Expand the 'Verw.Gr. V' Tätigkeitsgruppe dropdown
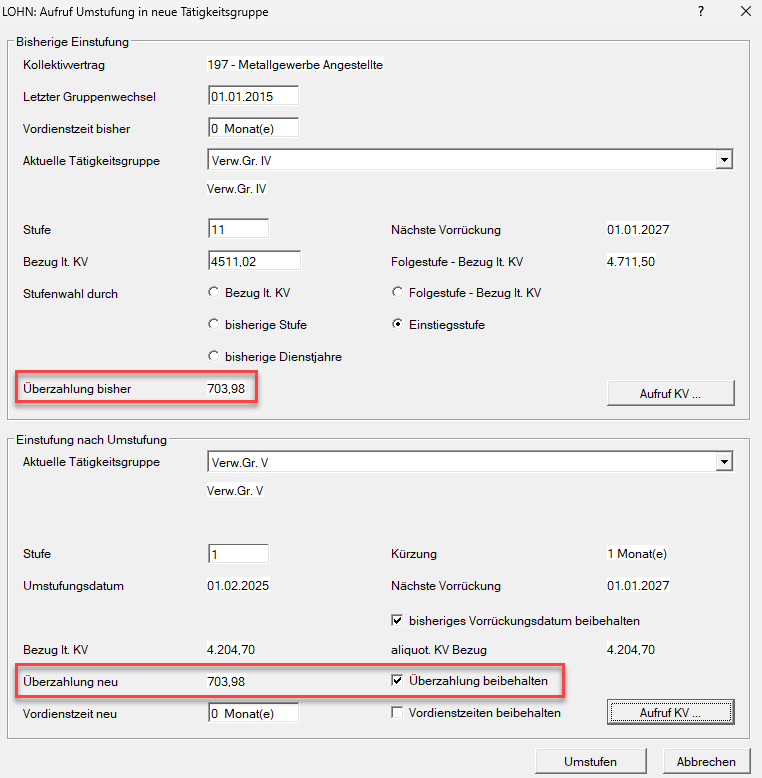Screen dimensions: 762x778 725,462
